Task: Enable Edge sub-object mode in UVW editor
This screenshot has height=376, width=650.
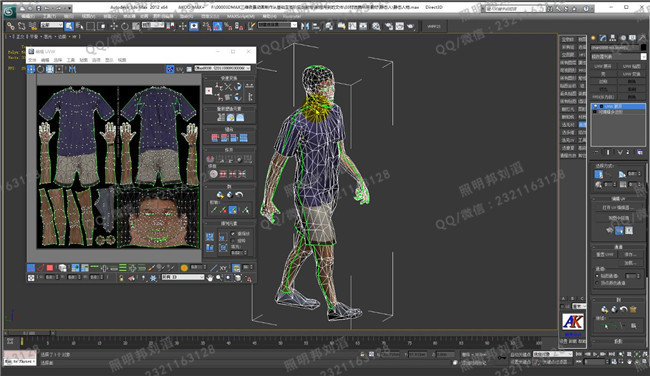Action: click(x=41, y=268)
